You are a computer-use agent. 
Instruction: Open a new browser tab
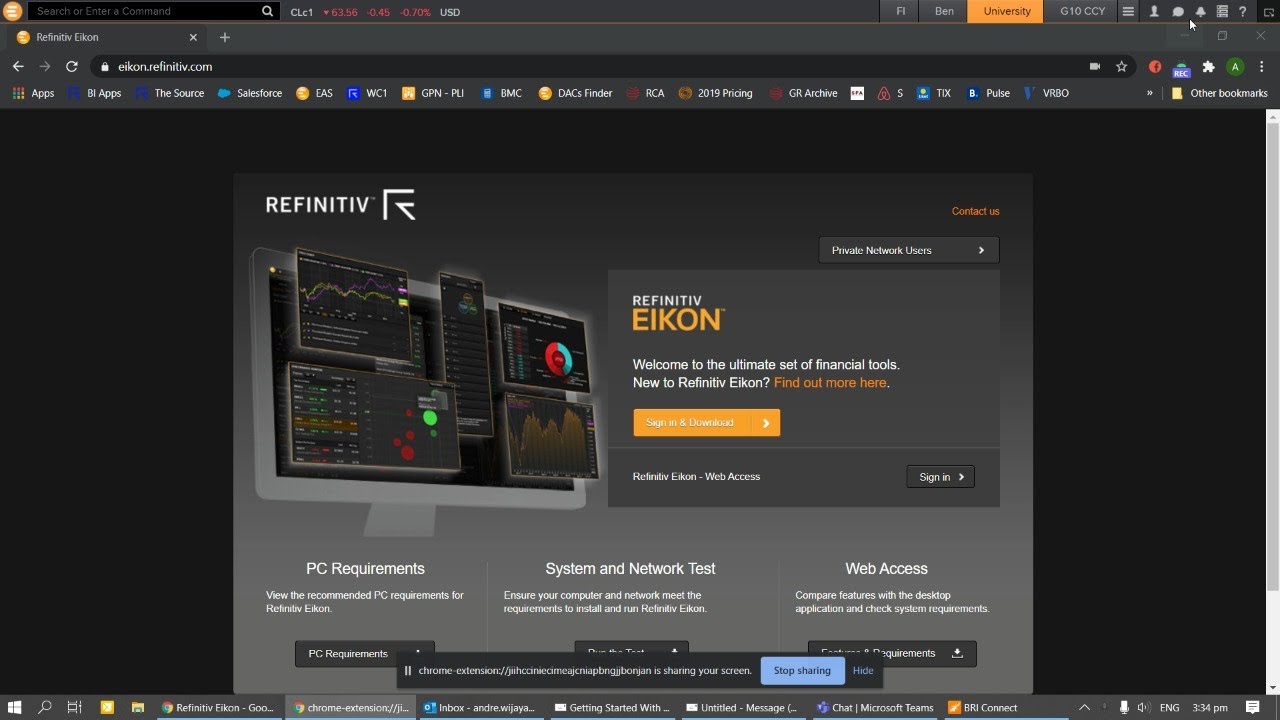point(225,37)
